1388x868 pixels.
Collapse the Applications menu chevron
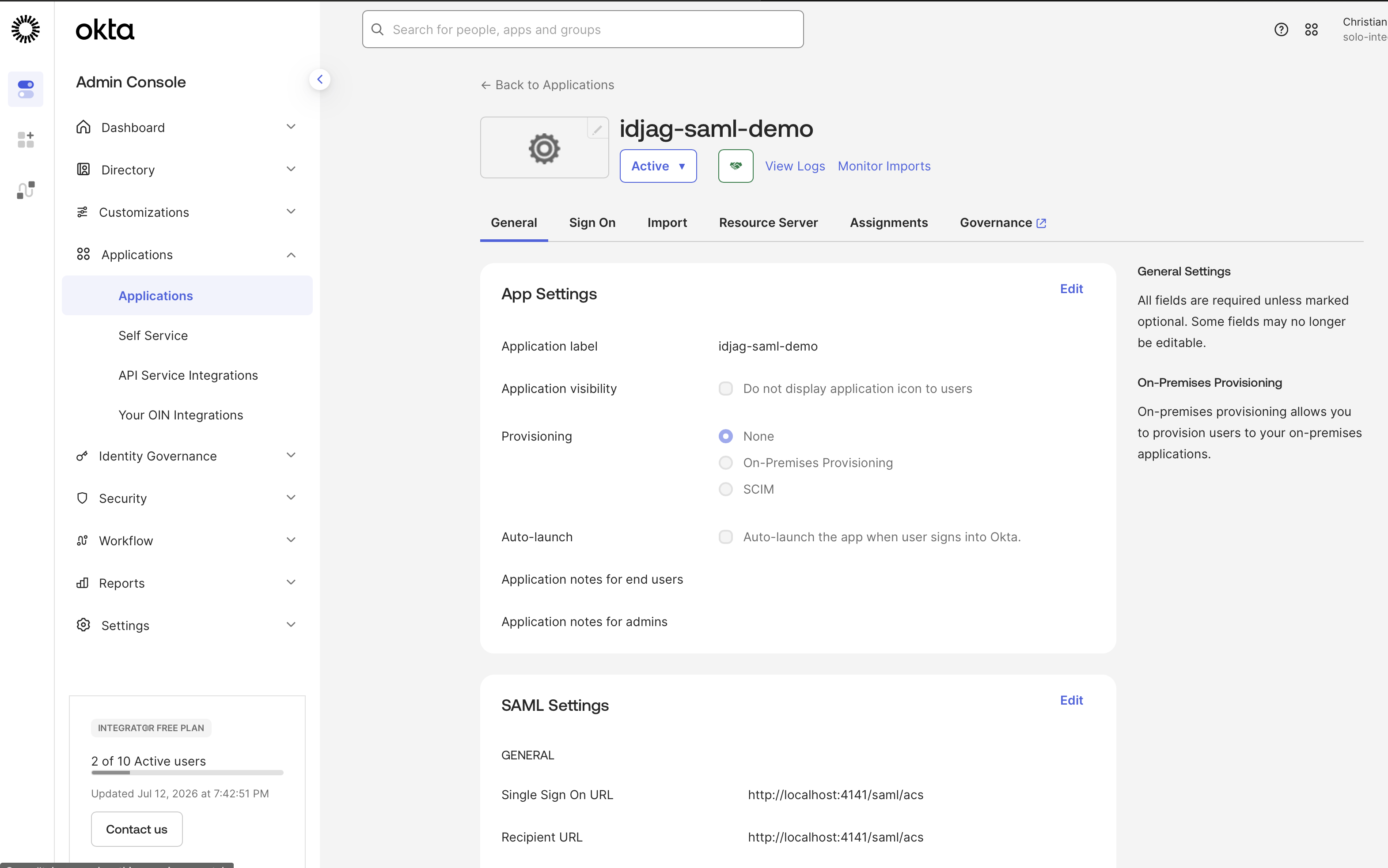coord(291,255)
